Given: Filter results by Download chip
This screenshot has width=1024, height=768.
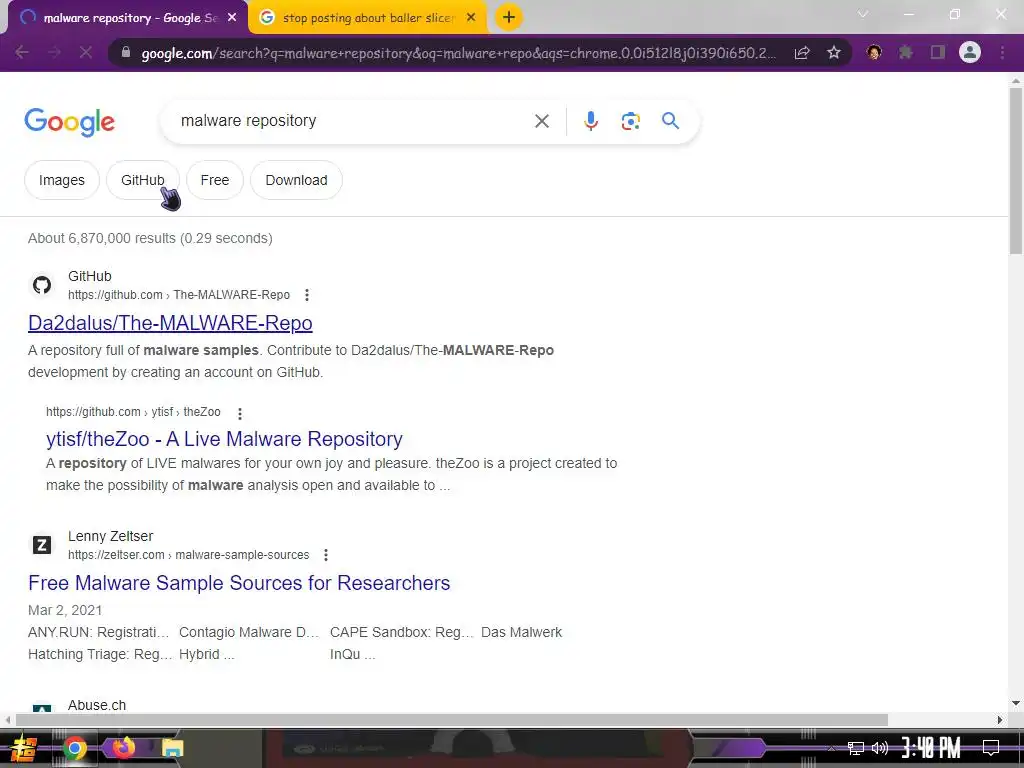Looking at the screenshot, I should [296, 180].
